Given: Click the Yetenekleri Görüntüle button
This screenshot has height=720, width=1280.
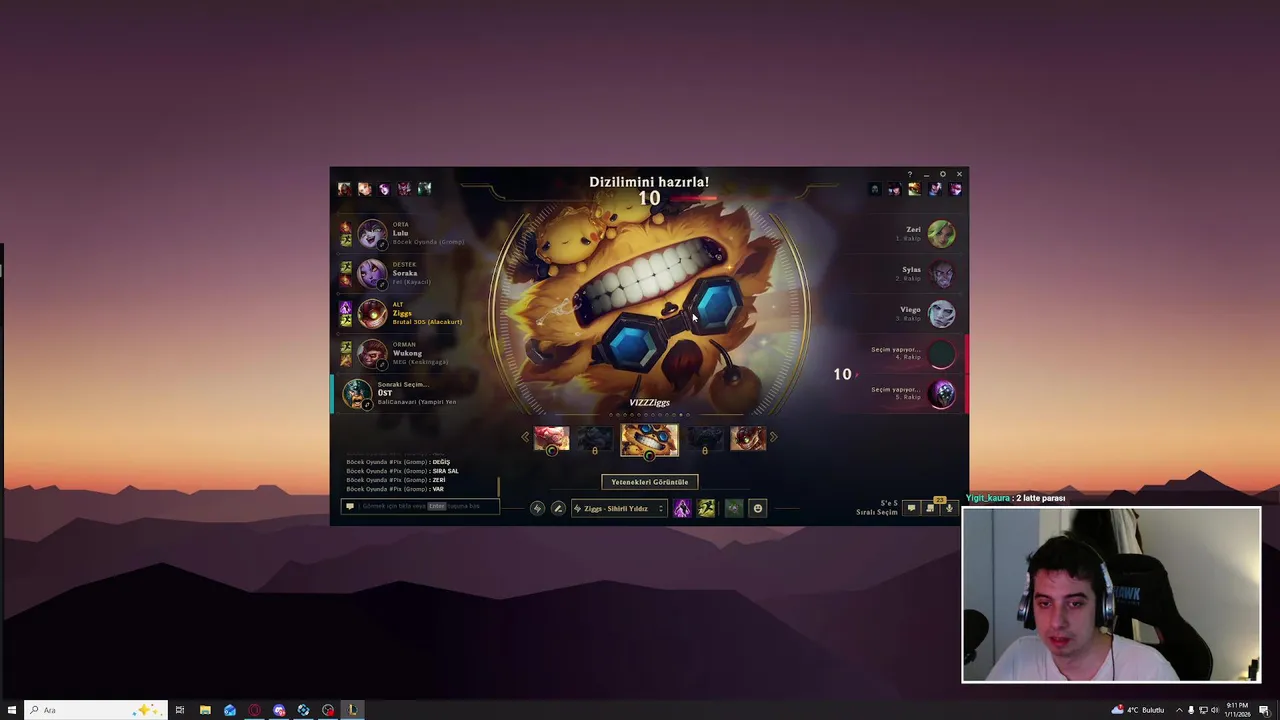Looking at the screenshot, I should click(x=649, y=482).
